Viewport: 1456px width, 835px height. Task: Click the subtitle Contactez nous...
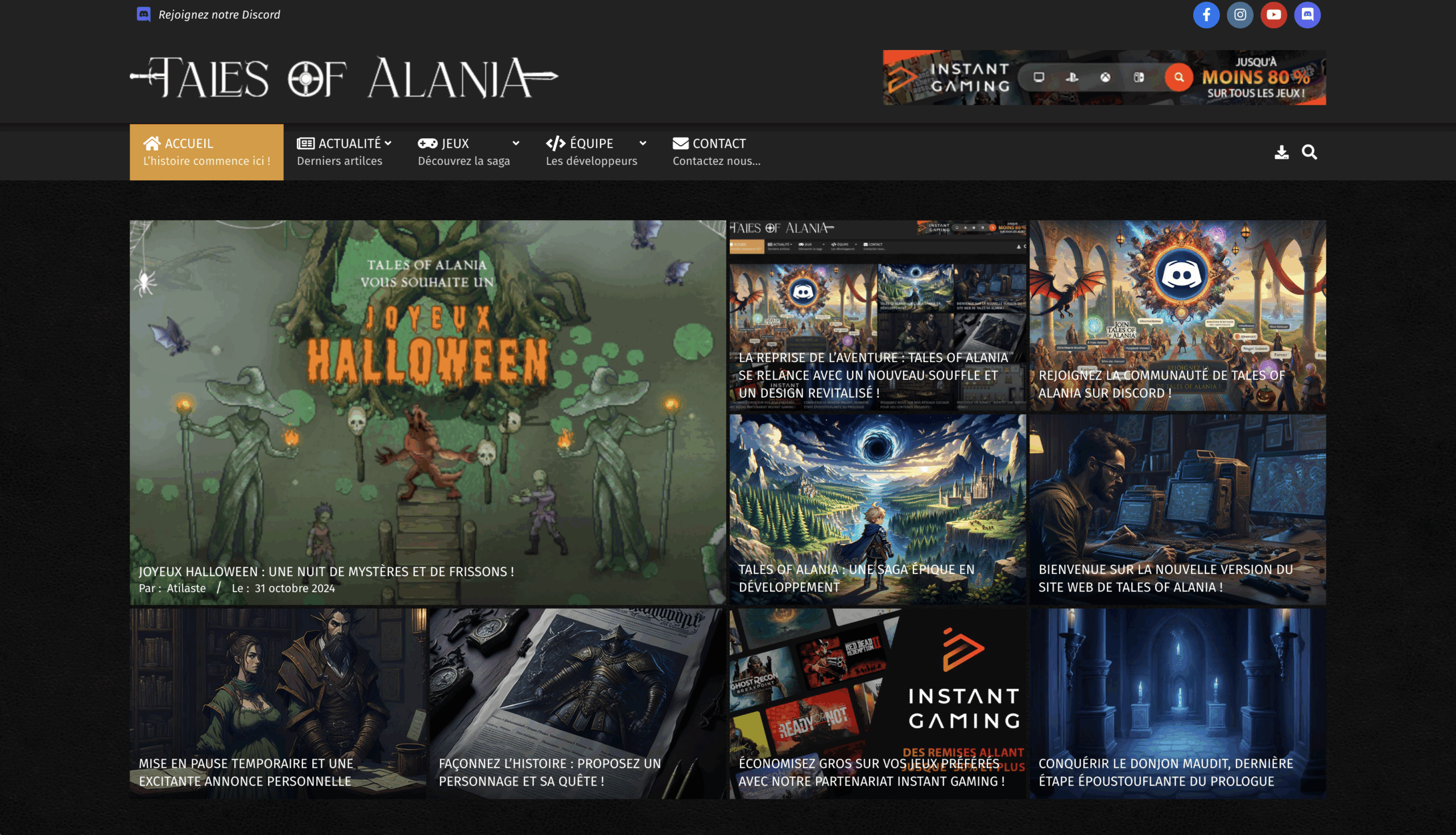point(717,161)
